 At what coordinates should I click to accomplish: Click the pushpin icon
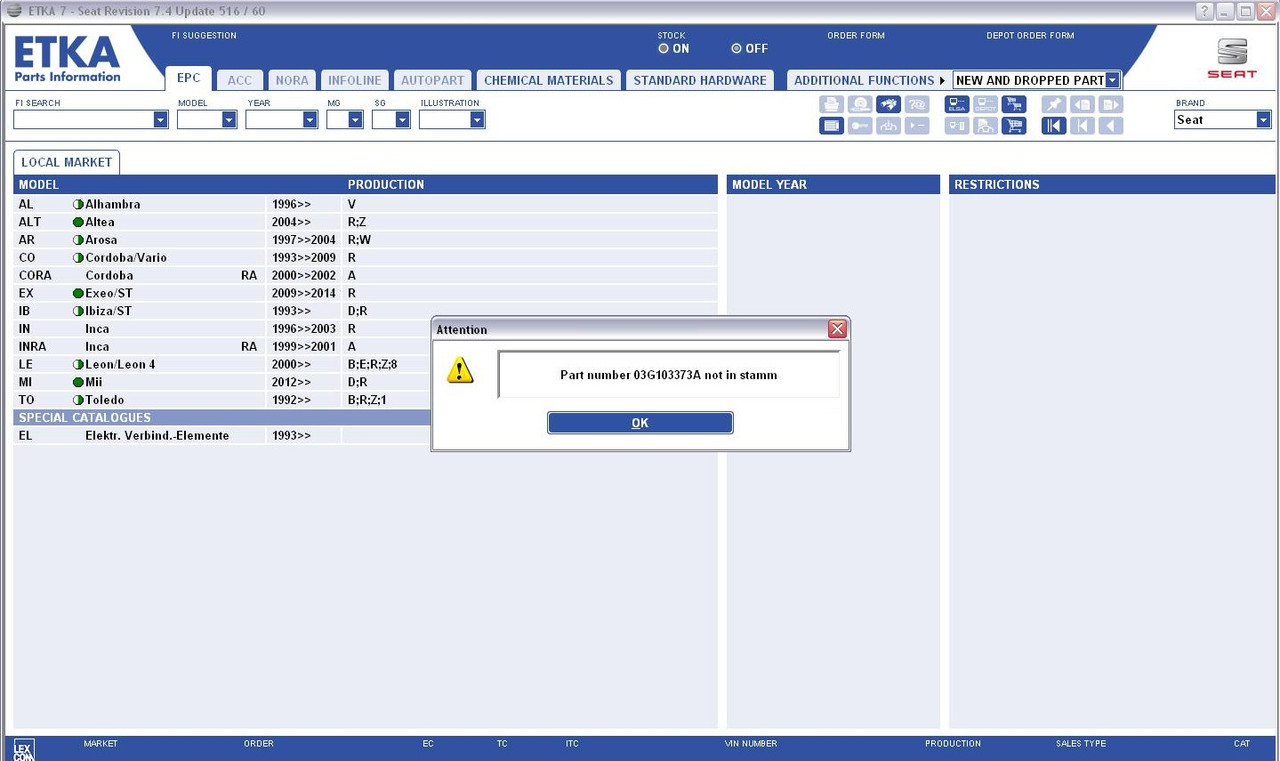(x=1054, y=104)
